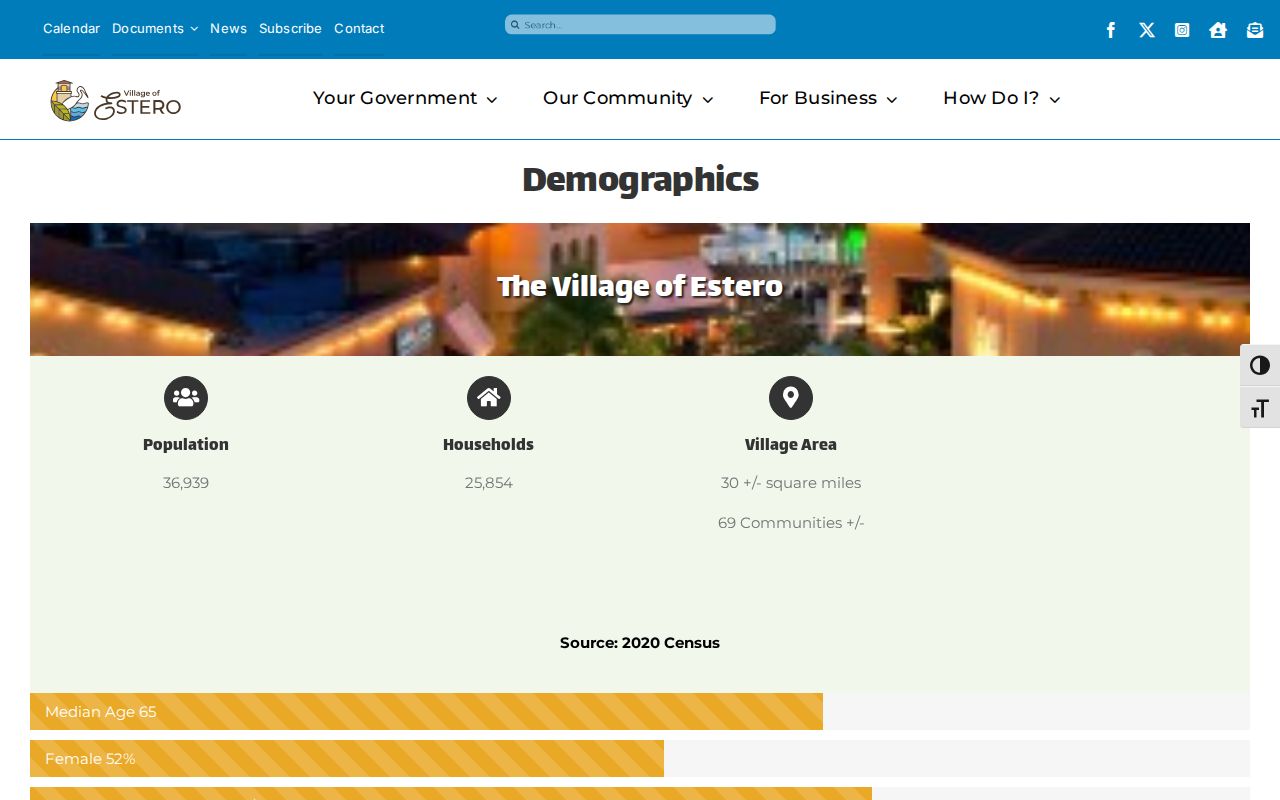Click the Village Area label
Viewport: 1280px width, 800px height.
pos(791,445)
